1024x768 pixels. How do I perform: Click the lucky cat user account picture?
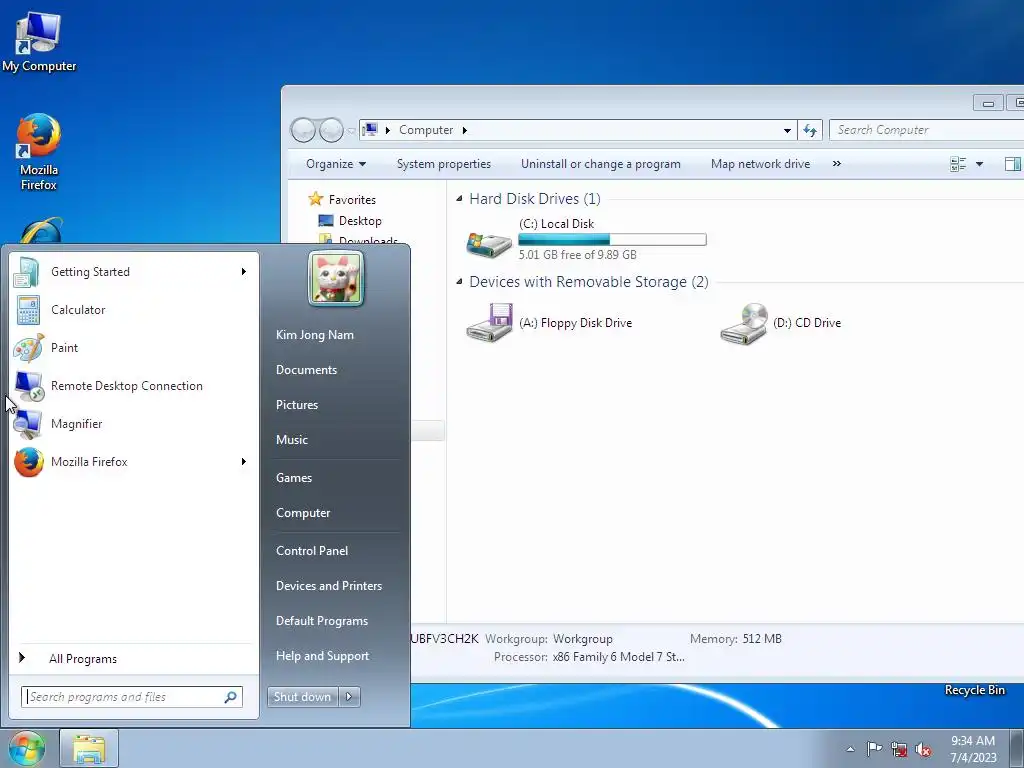(x=336, y=278)
